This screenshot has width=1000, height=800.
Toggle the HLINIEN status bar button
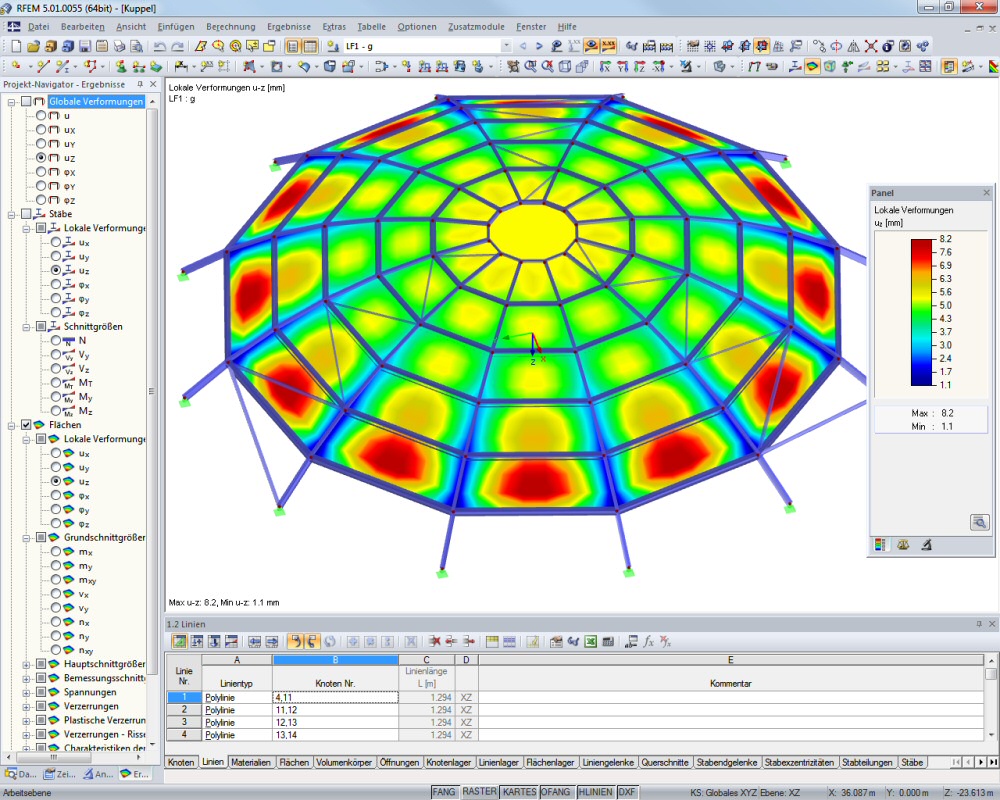point(595,792)
